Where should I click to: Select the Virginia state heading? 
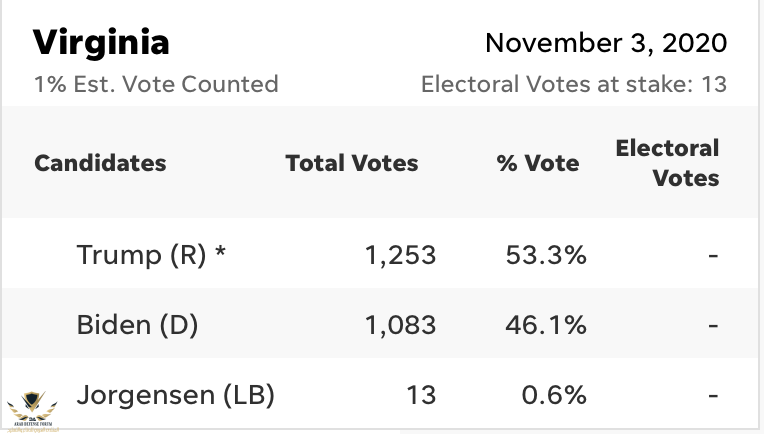click(101, 43)
